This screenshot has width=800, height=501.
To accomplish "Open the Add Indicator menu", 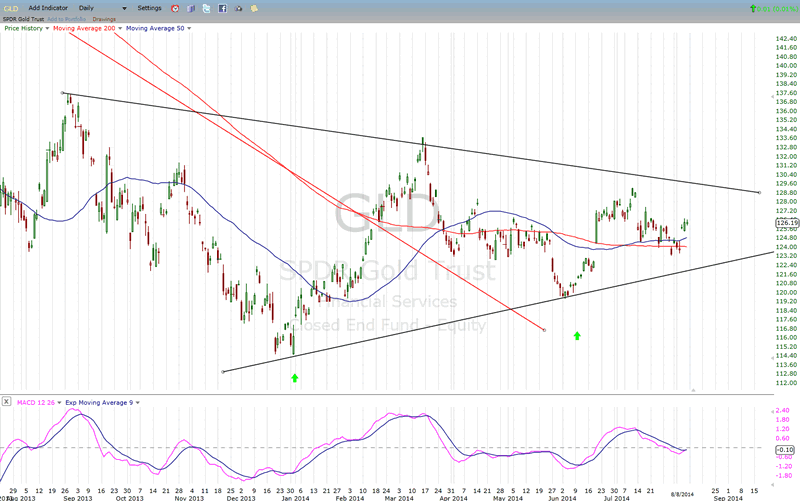I will point(48,8).
